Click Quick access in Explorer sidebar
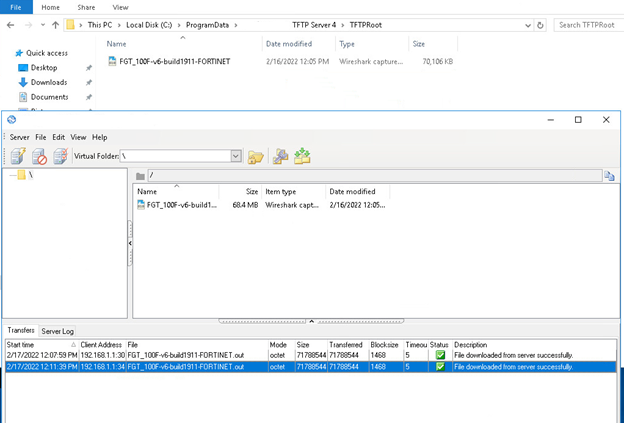Image resolution: width=624 pixels, height=423 pixels. pyautogui.click(x=47, y=53)
